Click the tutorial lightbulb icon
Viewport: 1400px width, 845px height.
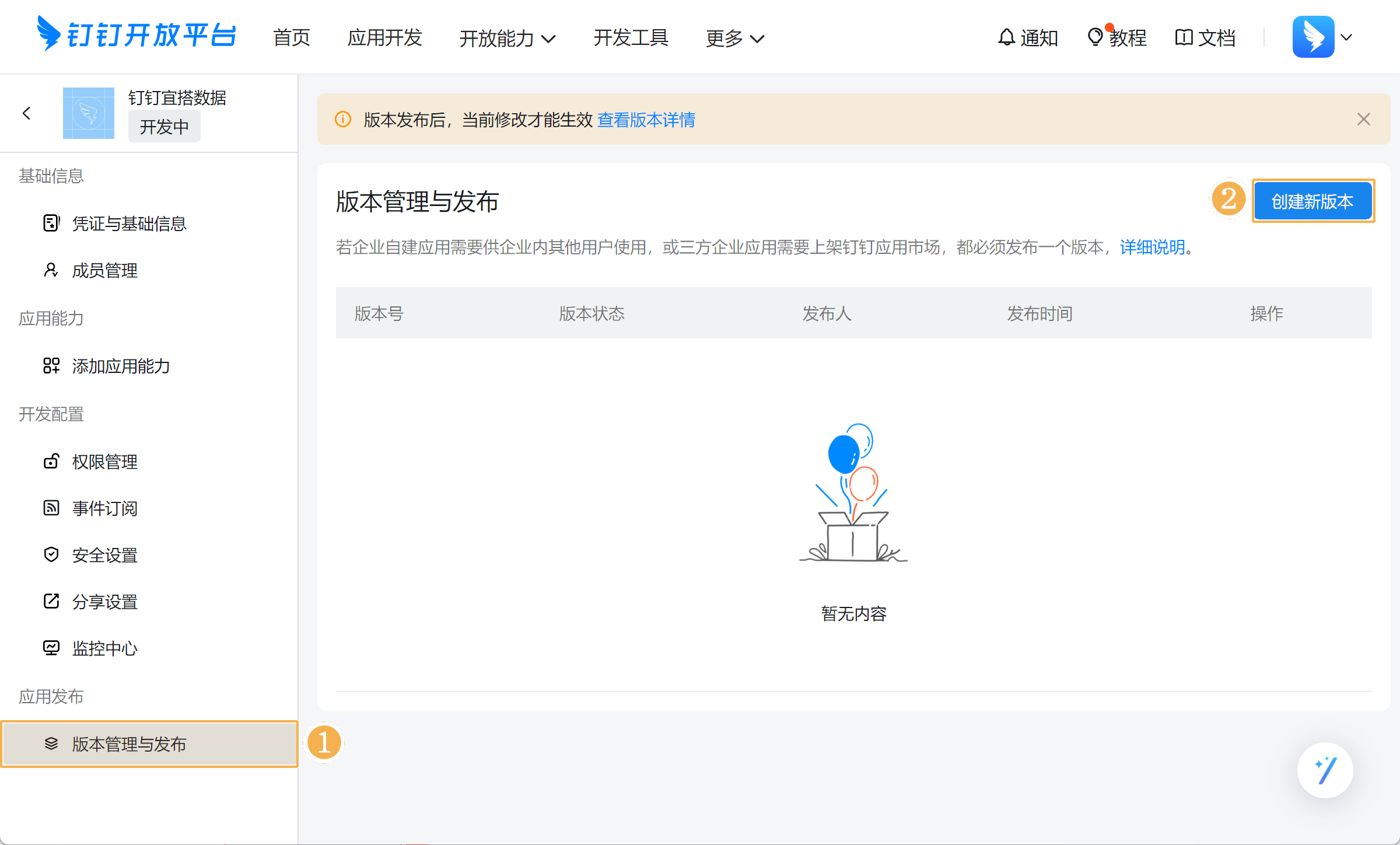pyautogui.click(x=1095, y=37)
